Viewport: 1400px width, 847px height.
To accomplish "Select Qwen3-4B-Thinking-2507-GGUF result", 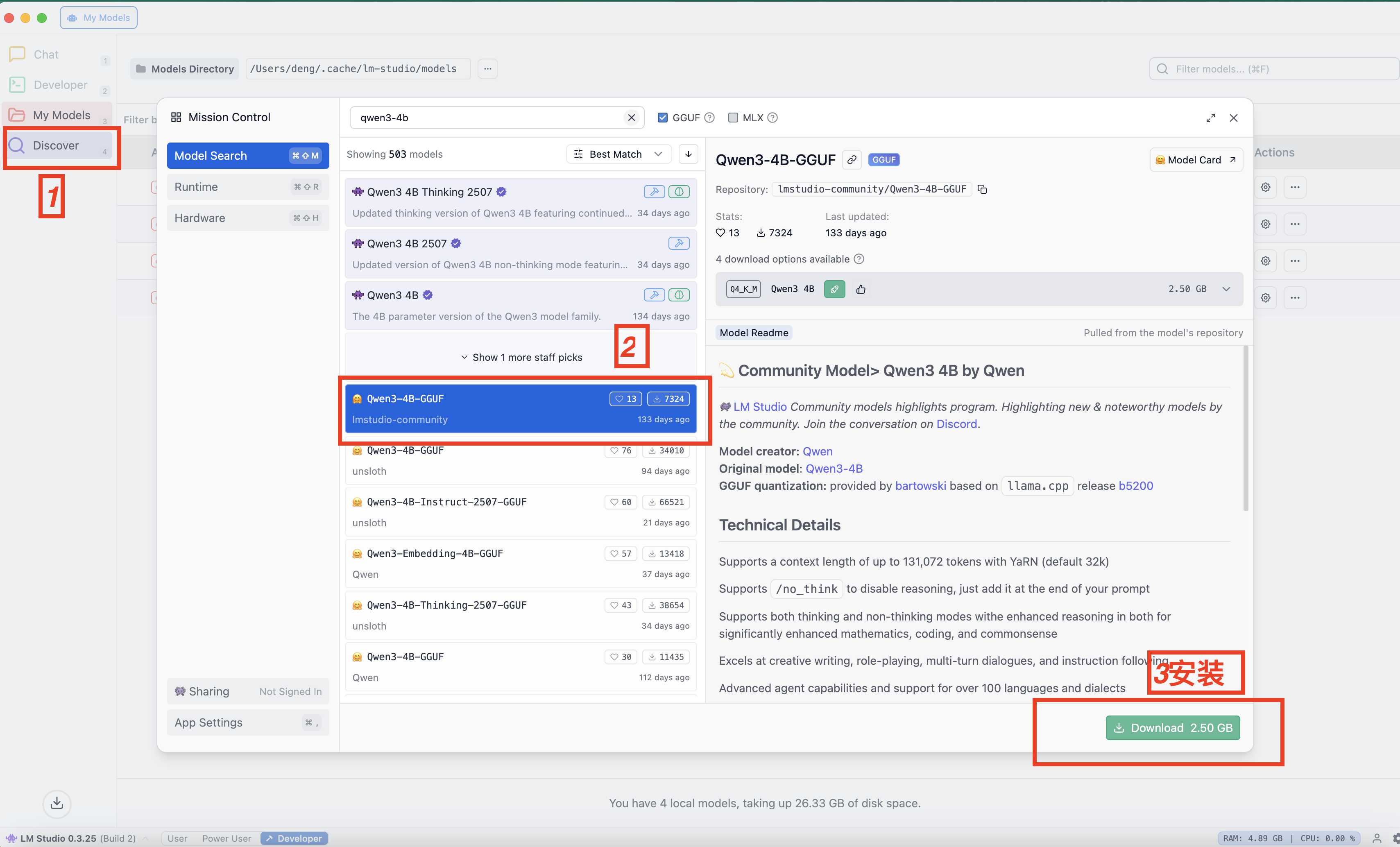I will tap(521, 615).
